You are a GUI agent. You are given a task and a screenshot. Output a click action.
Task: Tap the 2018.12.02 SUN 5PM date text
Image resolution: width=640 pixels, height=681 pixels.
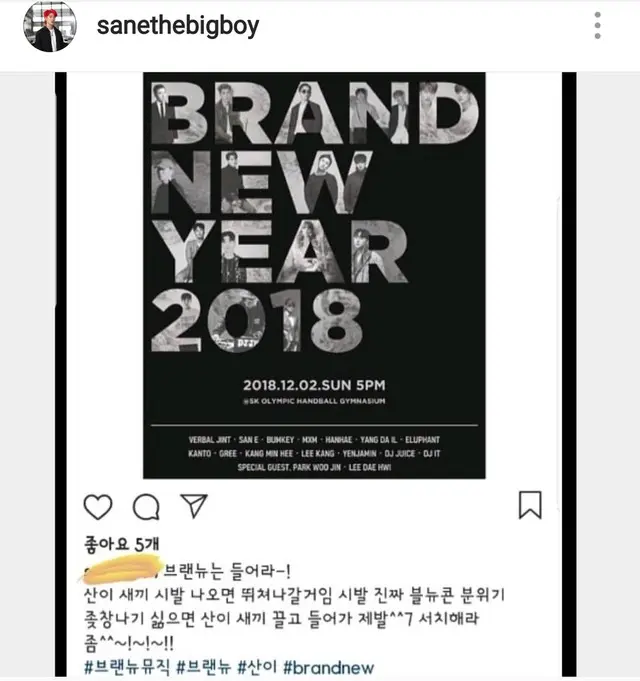pos(314,385)
